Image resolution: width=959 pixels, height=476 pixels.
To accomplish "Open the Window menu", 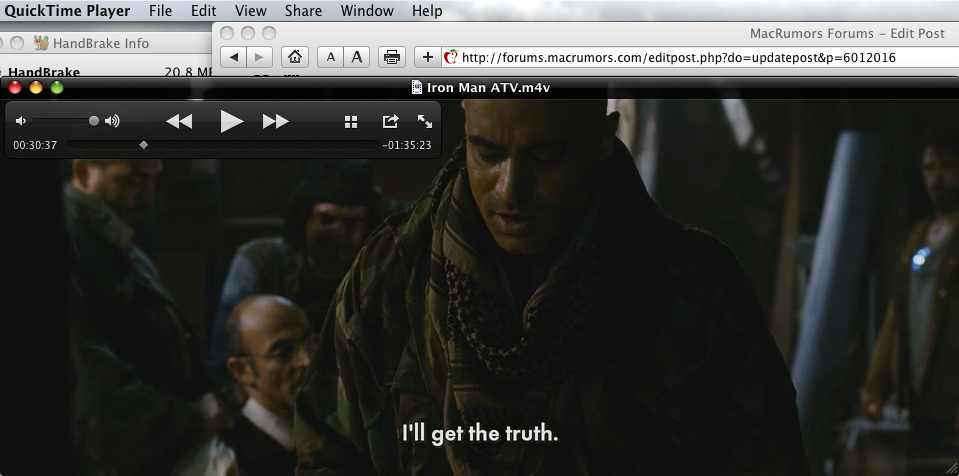I will coord(367,10).
